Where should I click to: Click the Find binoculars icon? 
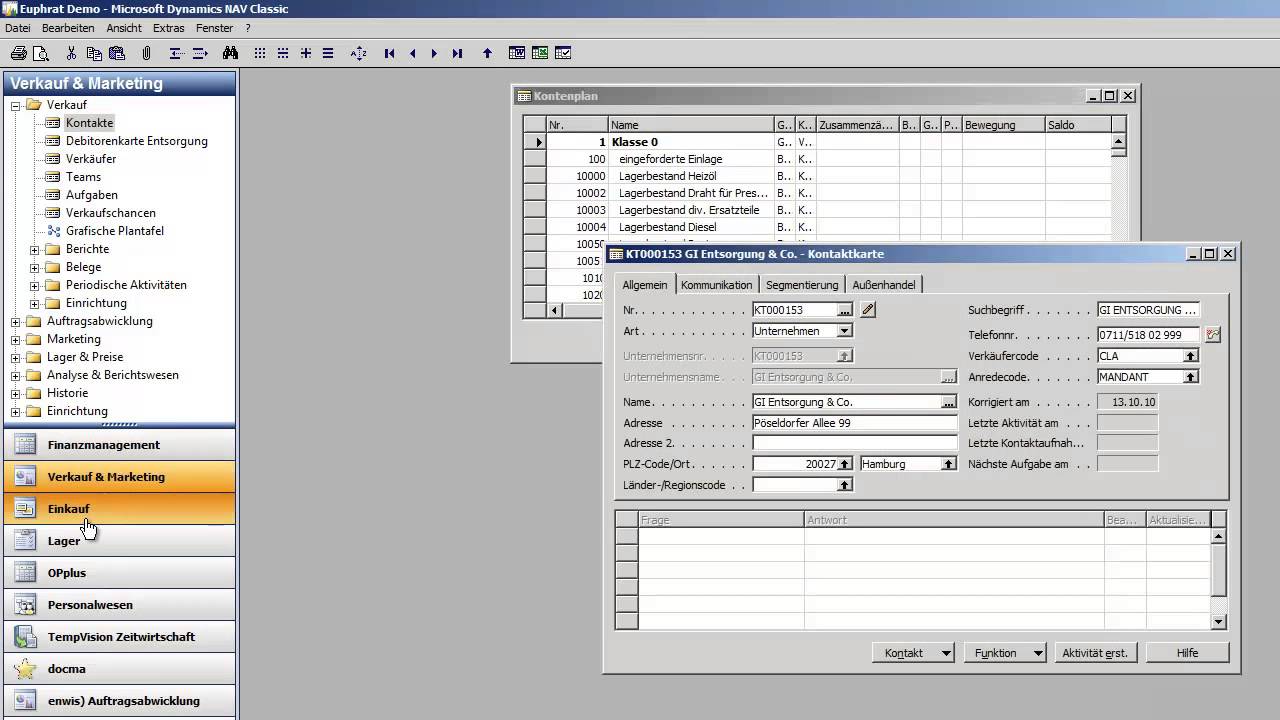(x=230, y=53)
